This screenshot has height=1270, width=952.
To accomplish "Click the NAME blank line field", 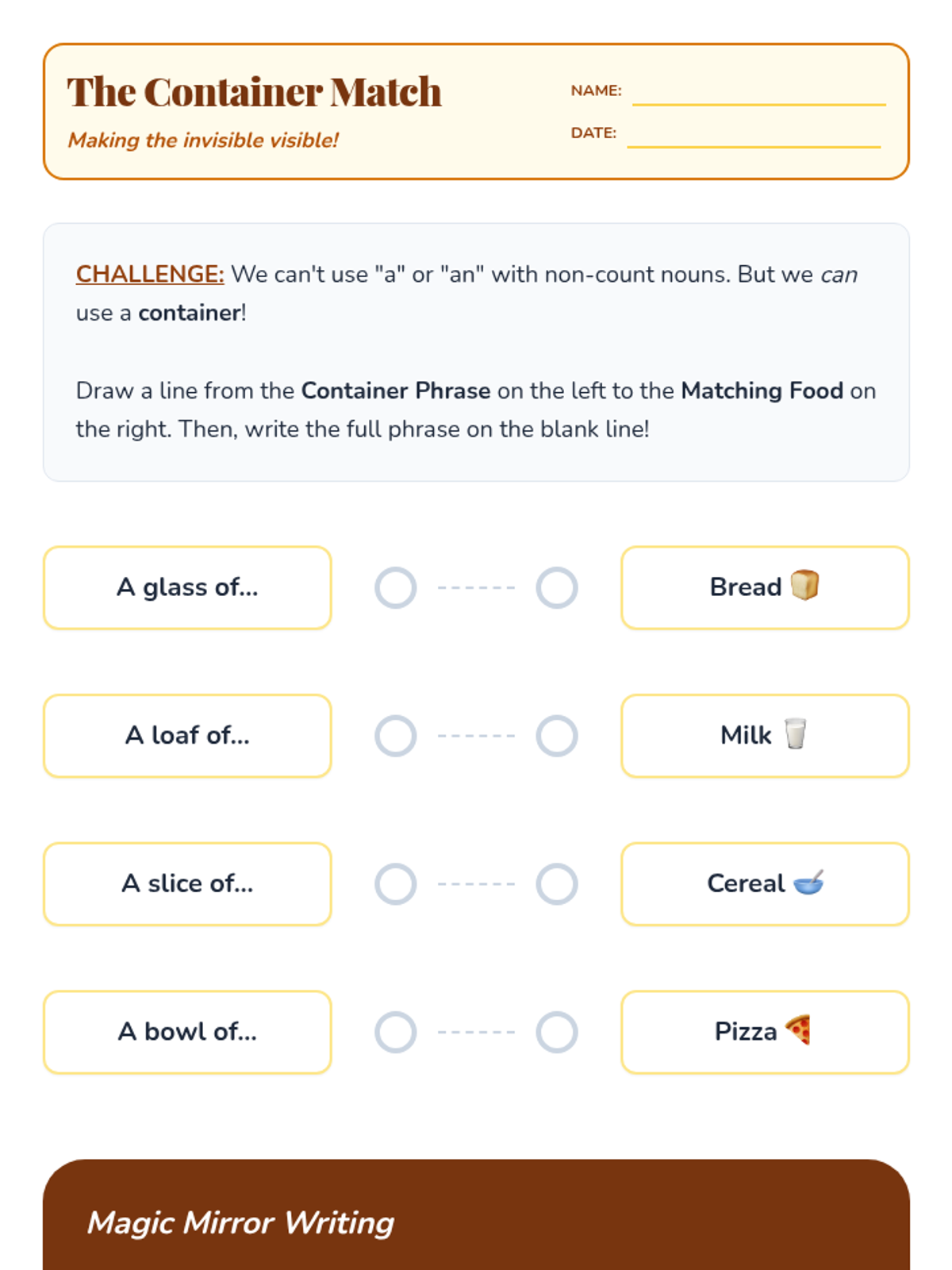I will coord(758,94).
